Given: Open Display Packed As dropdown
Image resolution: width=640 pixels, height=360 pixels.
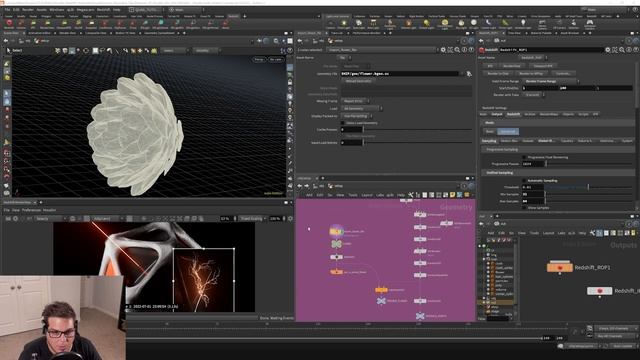Looking at the screenshot, I should tap(356, 116).
